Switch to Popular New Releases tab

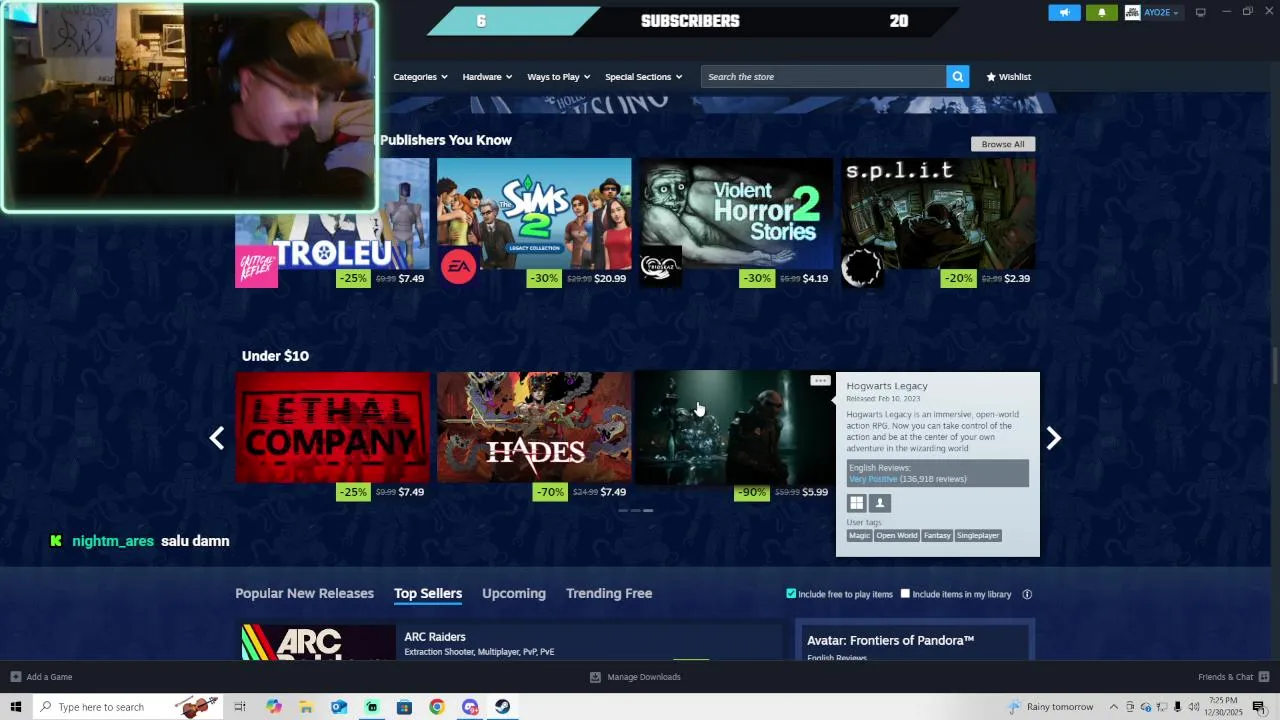[x=304, y=593]
